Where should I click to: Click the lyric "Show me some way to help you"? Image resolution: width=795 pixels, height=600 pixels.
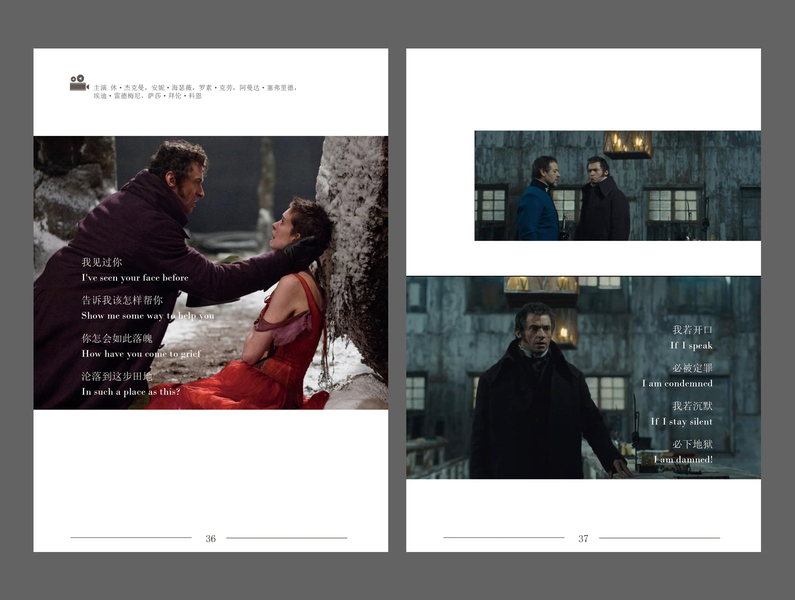(x=148, y=315)
